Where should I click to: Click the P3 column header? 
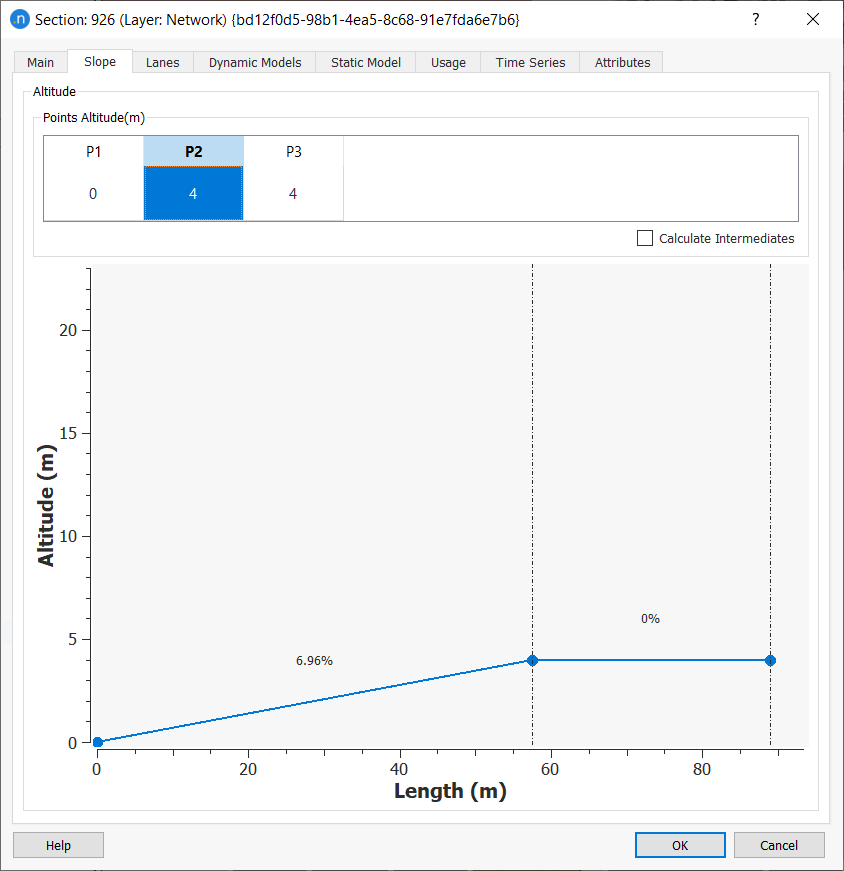click(x=293, y=152)
